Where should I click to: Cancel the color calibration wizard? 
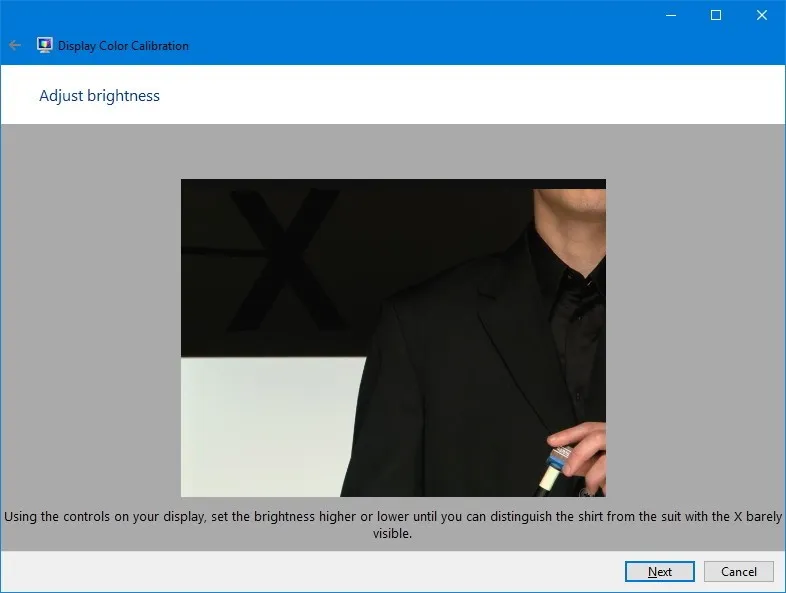[x=738, y=572]
